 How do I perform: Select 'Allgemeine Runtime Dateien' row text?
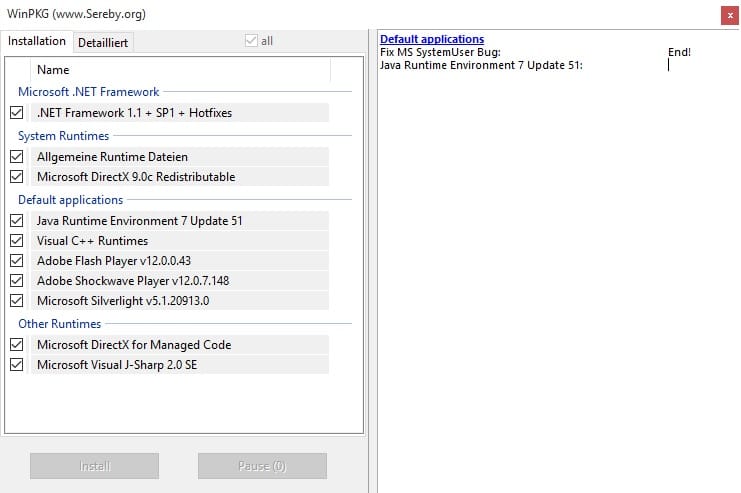tap(112, 156)
